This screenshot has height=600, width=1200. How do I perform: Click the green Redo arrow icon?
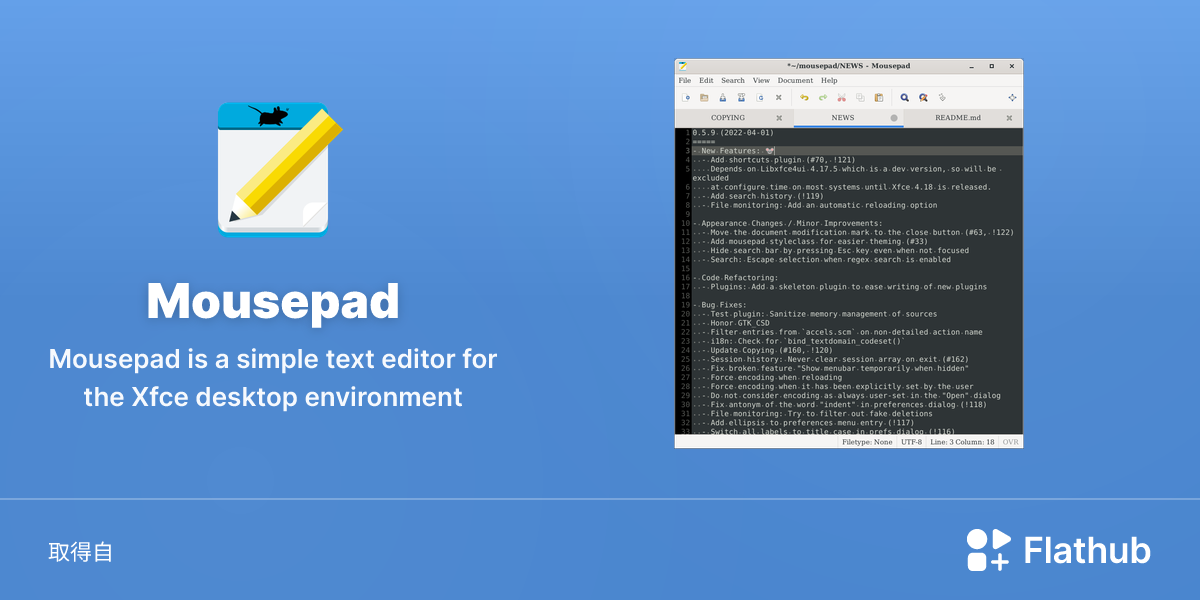[x=823, y=98]
